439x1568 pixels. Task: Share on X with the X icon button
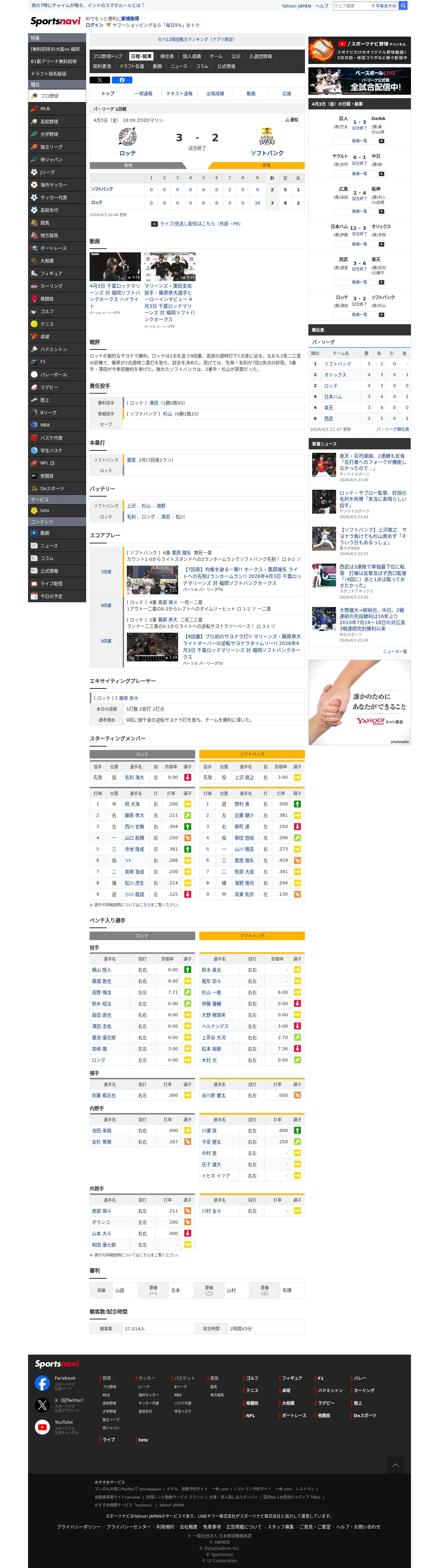[x=100, y=80]
